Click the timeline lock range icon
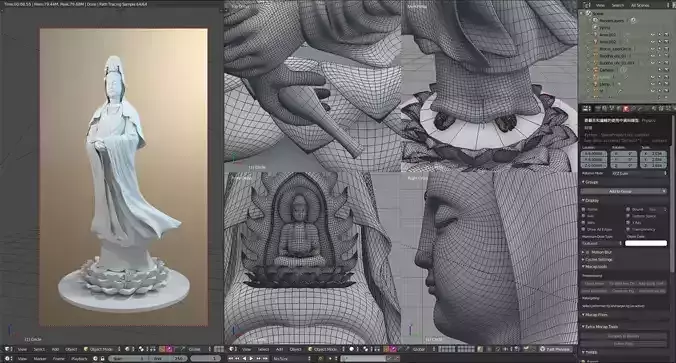The image size is (676, 363). coord(103,359)
